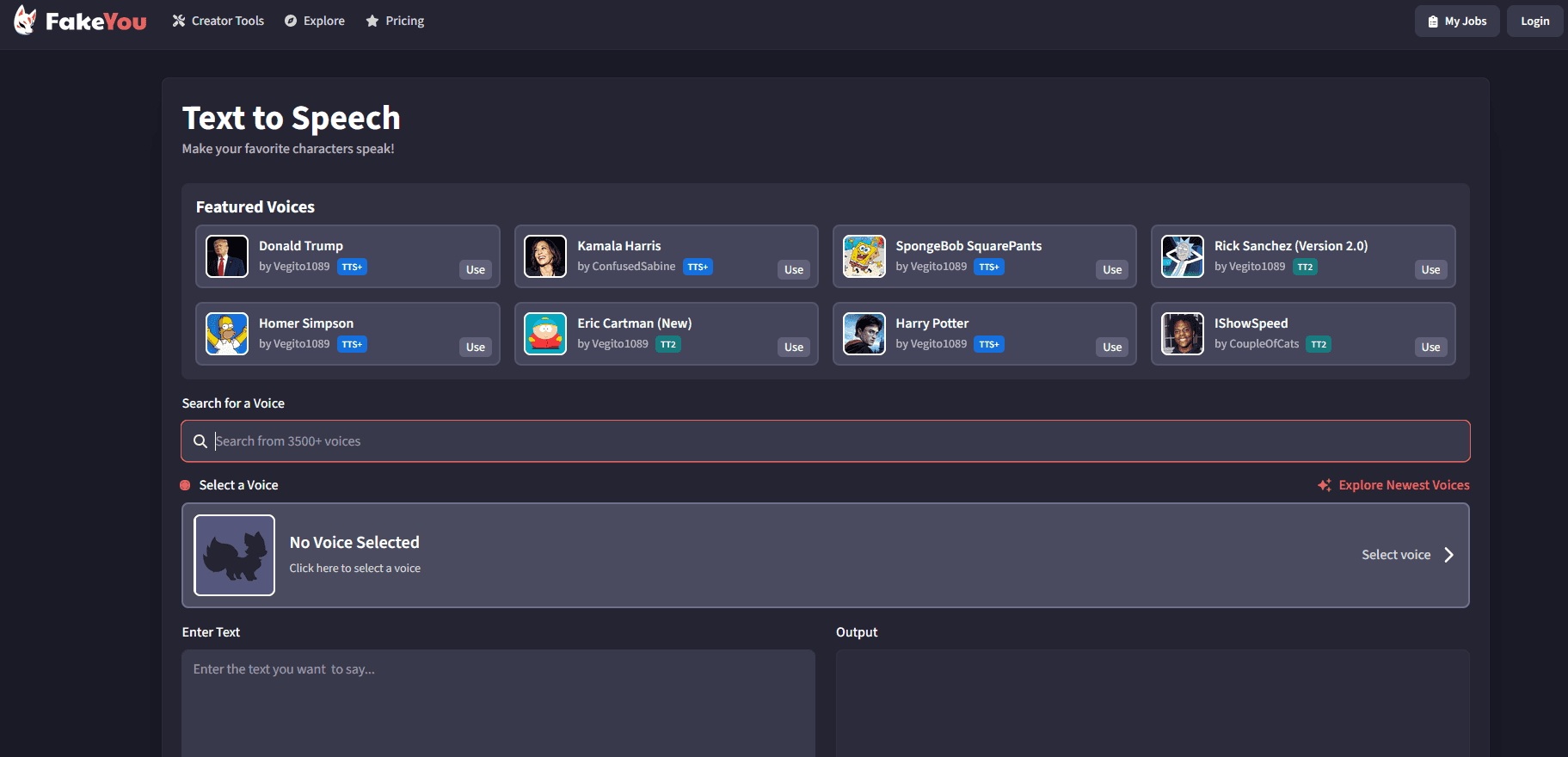Focus the voice search field
Viewport: 1568px width, 757px height.
pos(826,441)
